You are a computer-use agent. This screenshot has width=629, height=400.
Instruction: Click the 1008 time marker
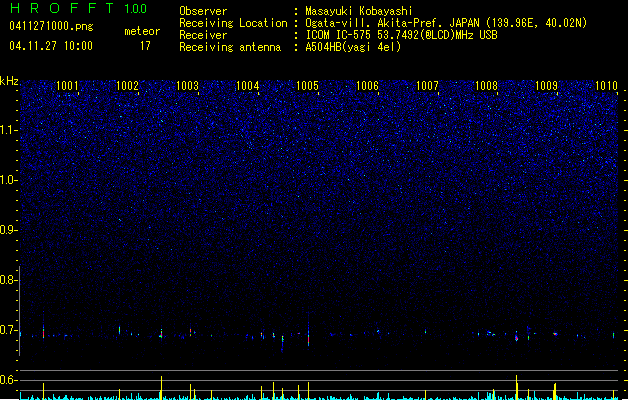click(486, 86)
